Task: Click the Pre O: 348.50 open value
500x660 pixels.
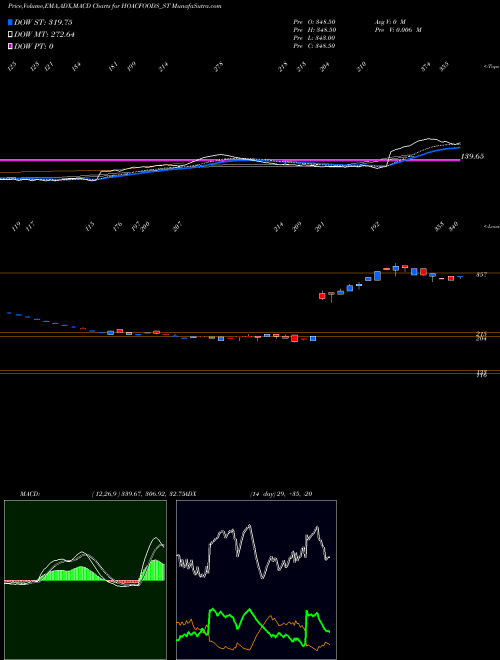Action: tap(314, 22)
